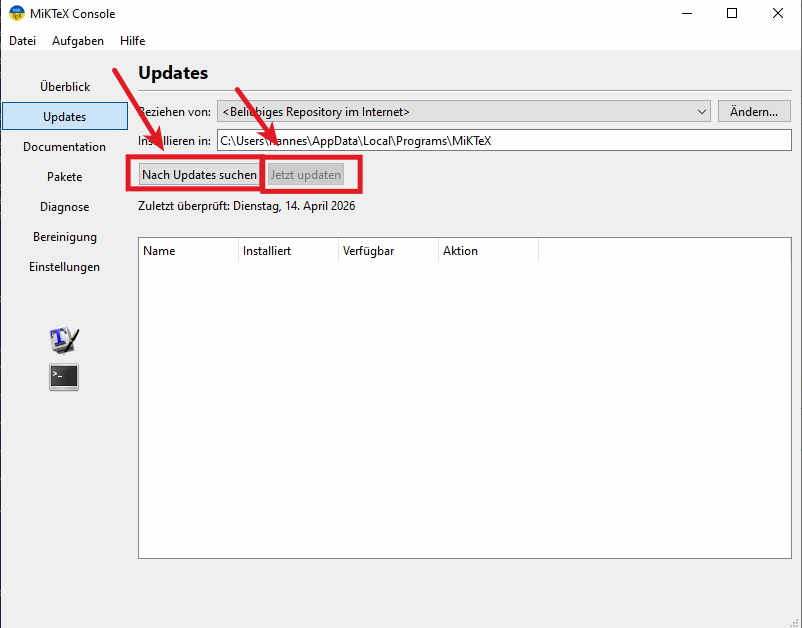Sort by the Aktion column header
Viewport: 802px width, 628px height.
tap(488, 251)
